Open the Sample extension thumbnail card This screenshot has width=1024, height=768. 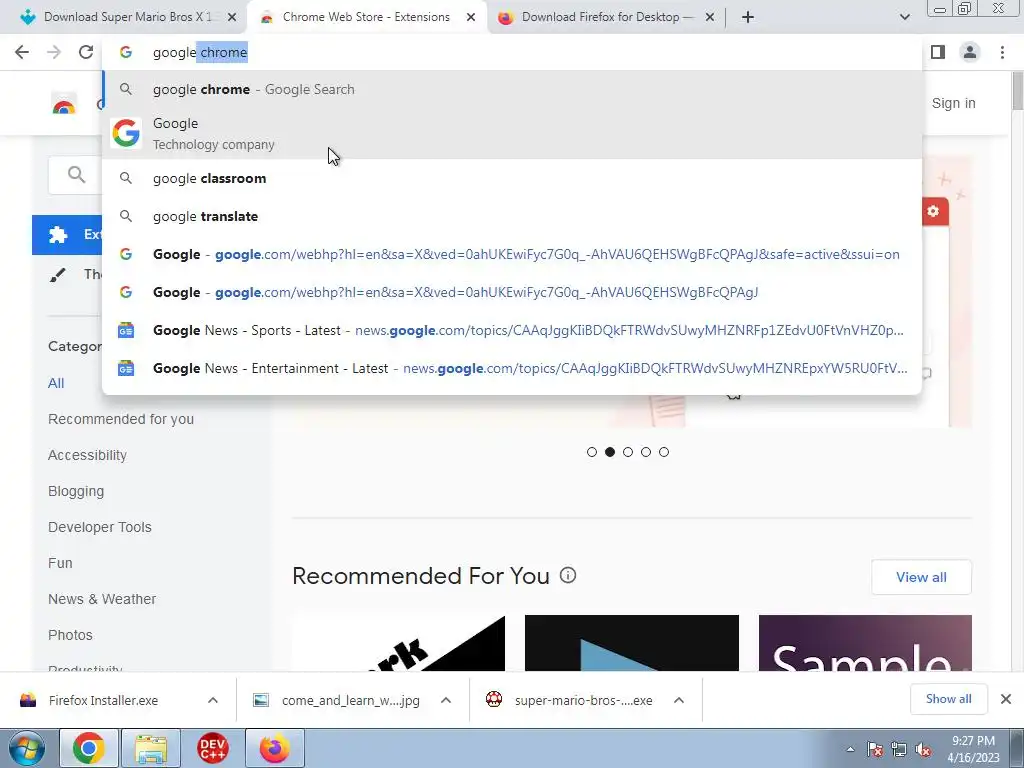tap(865, 643)
